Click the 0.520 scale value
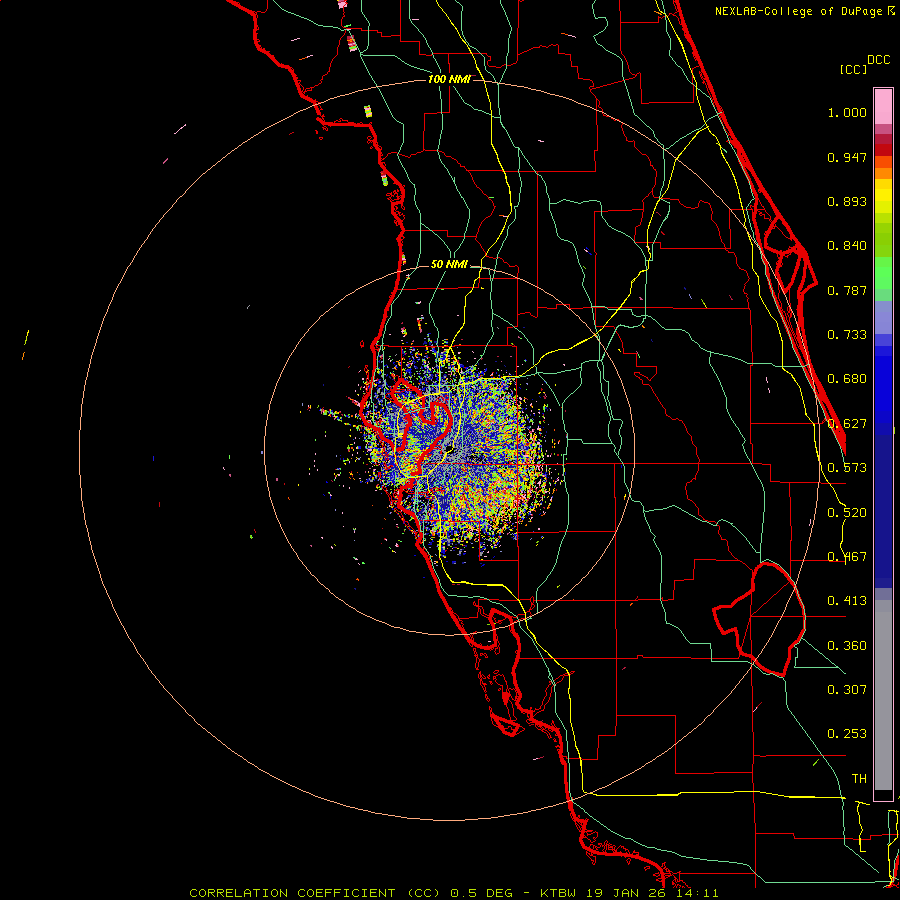This screenshot has width=900, height=900. (x=847, y=513)
